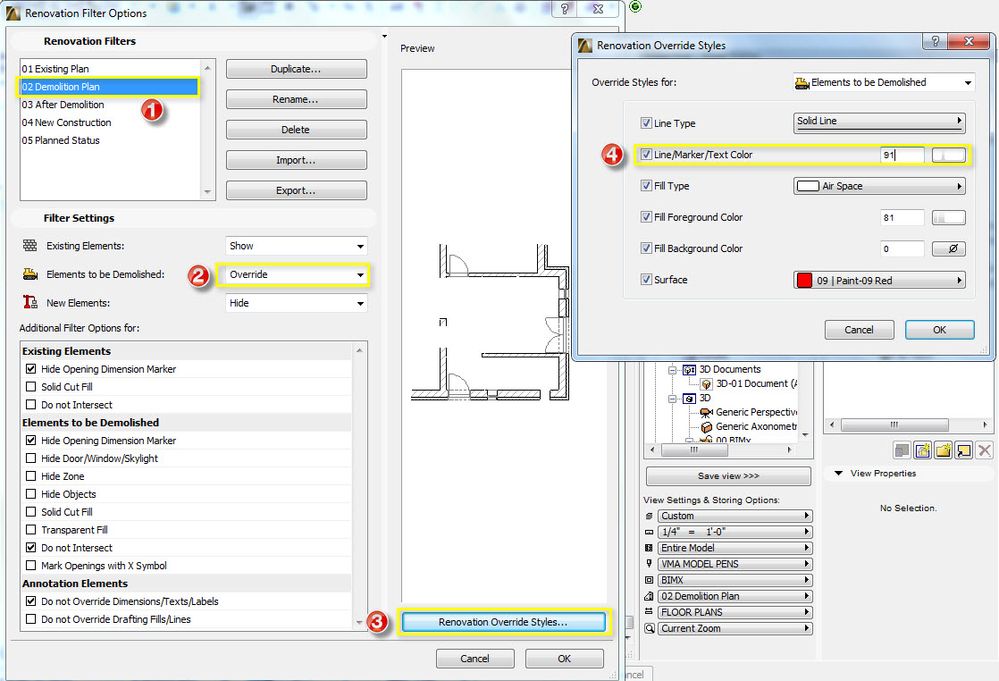Click the Line/Marker/Text Color pen number field
Viewport: 999px width, 681px height.
pyautogui.click(x=902, y=155)
